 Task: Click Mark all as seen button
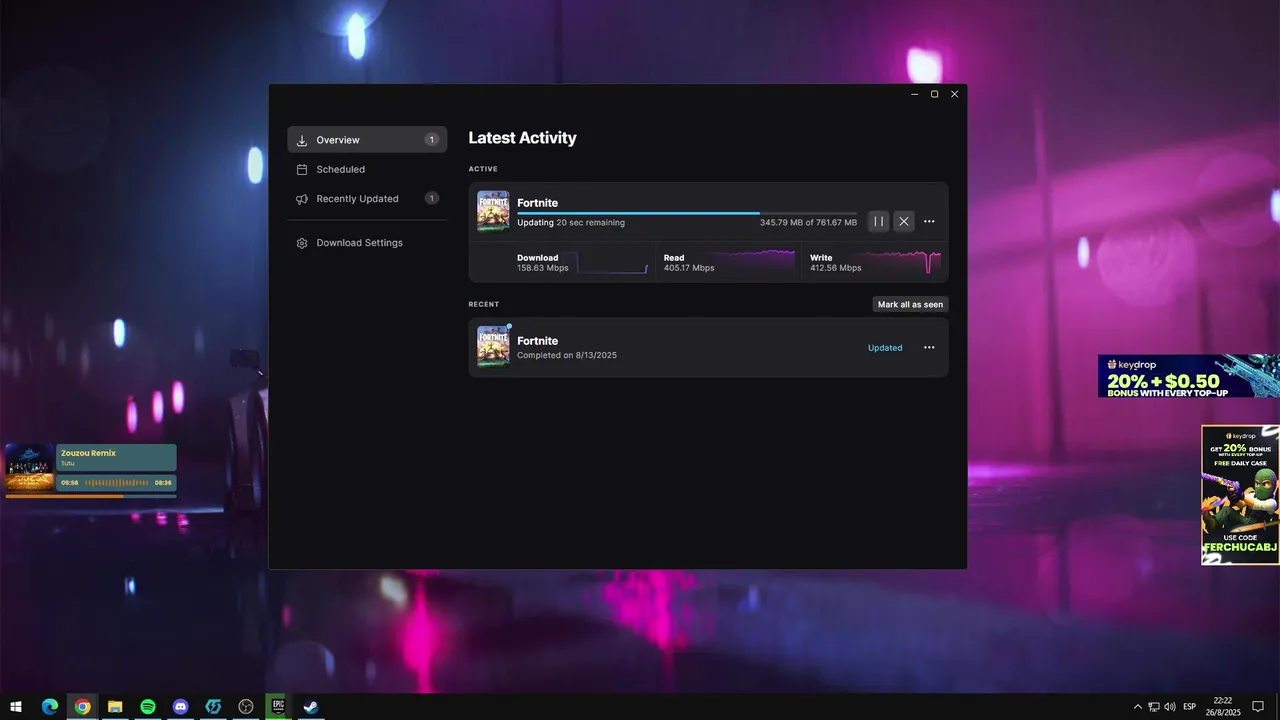pyautogui.click(x=910, y=304)
